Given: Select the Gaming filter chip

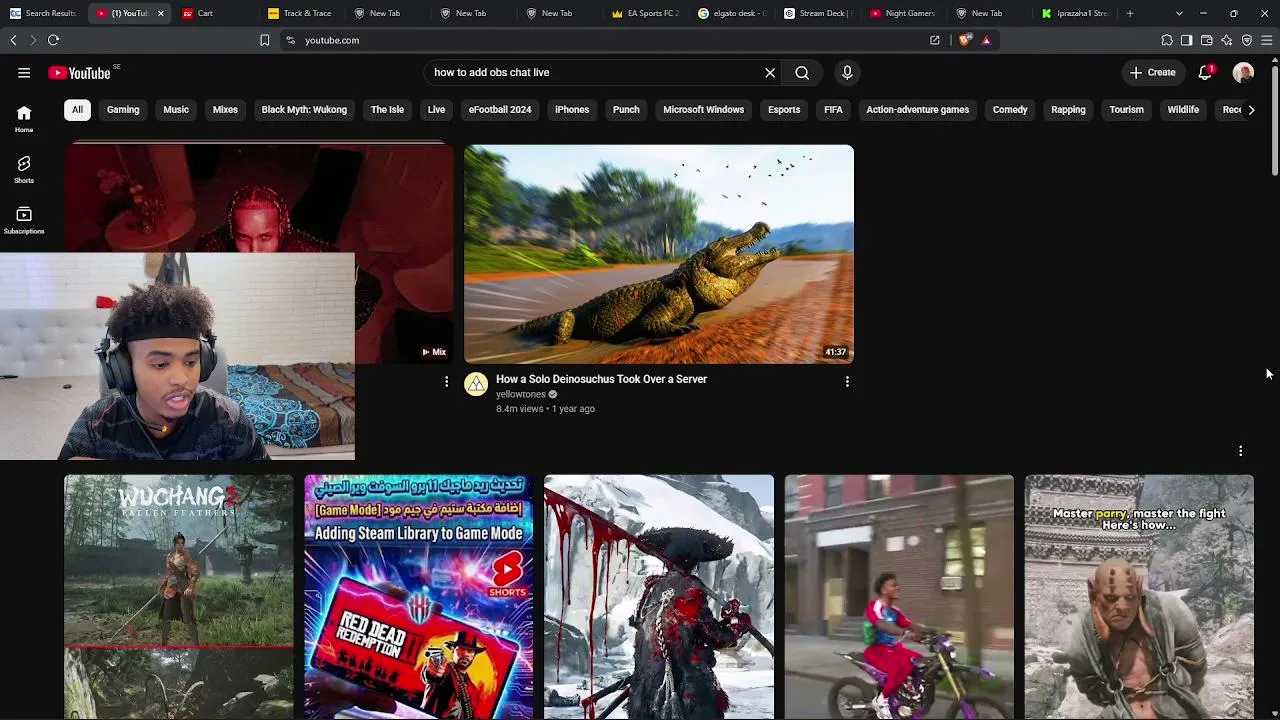Looking at the screenshot, I should pyautogui.click(x=123, y=109).
